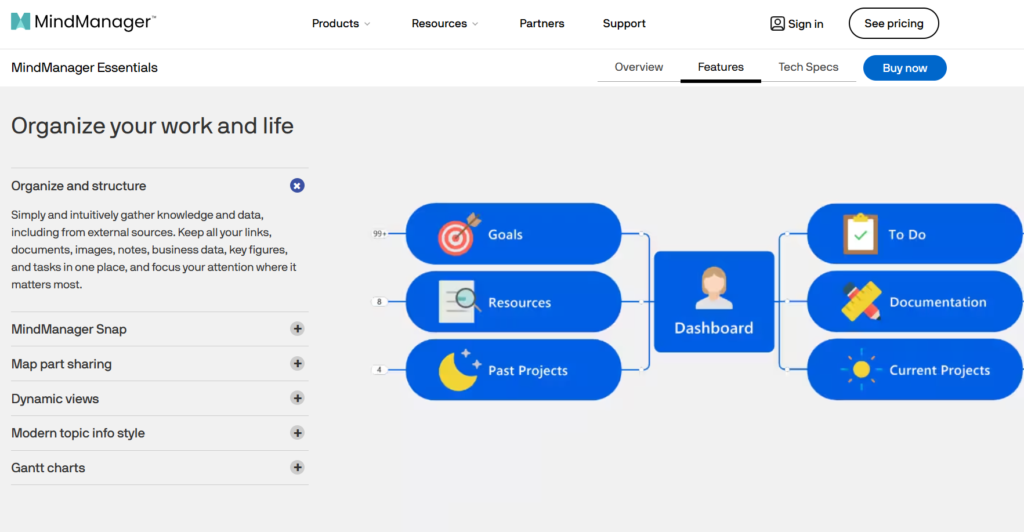
Task: Expand Modern topic info style section
Action: point(297,433)
